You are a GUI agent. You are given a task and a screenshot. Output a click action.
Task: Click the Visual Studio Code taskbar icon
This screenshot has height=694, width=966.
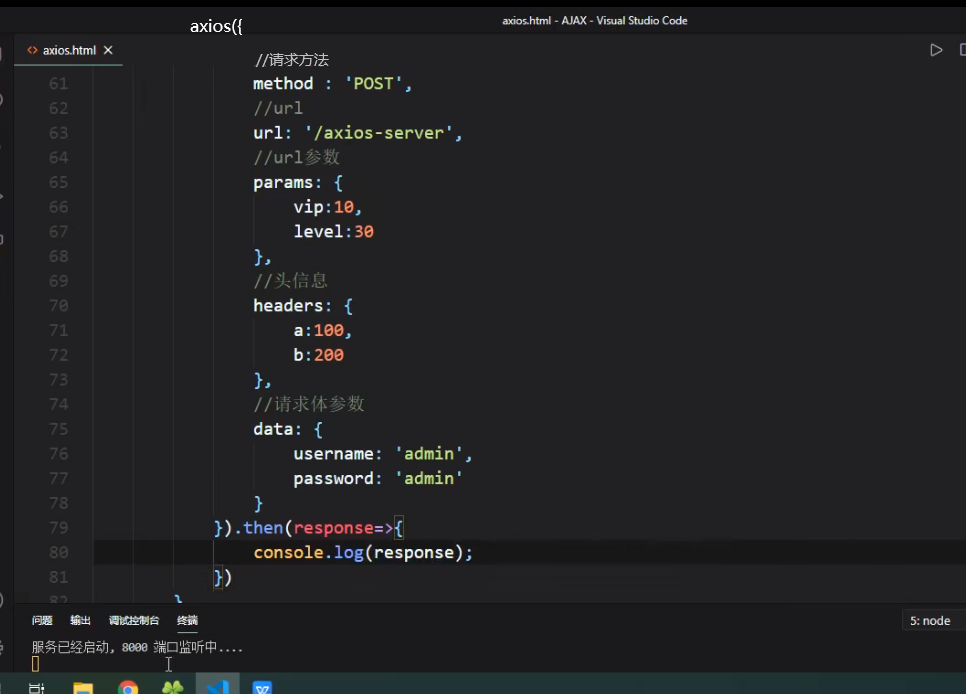pos(217,686)
